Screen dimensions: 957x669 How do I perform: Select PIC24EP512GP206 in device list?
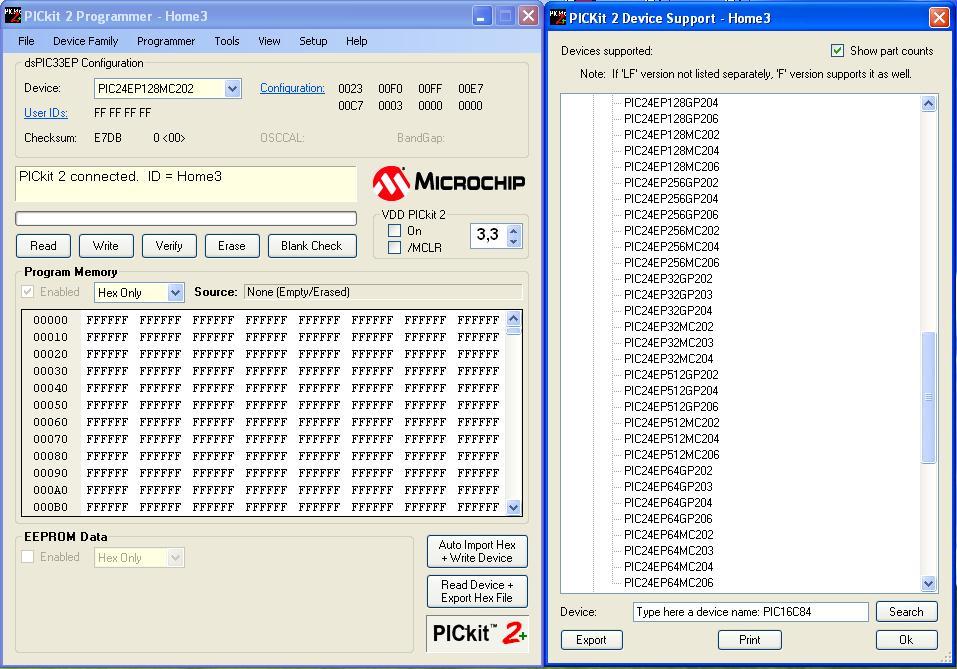pos(671,407)
